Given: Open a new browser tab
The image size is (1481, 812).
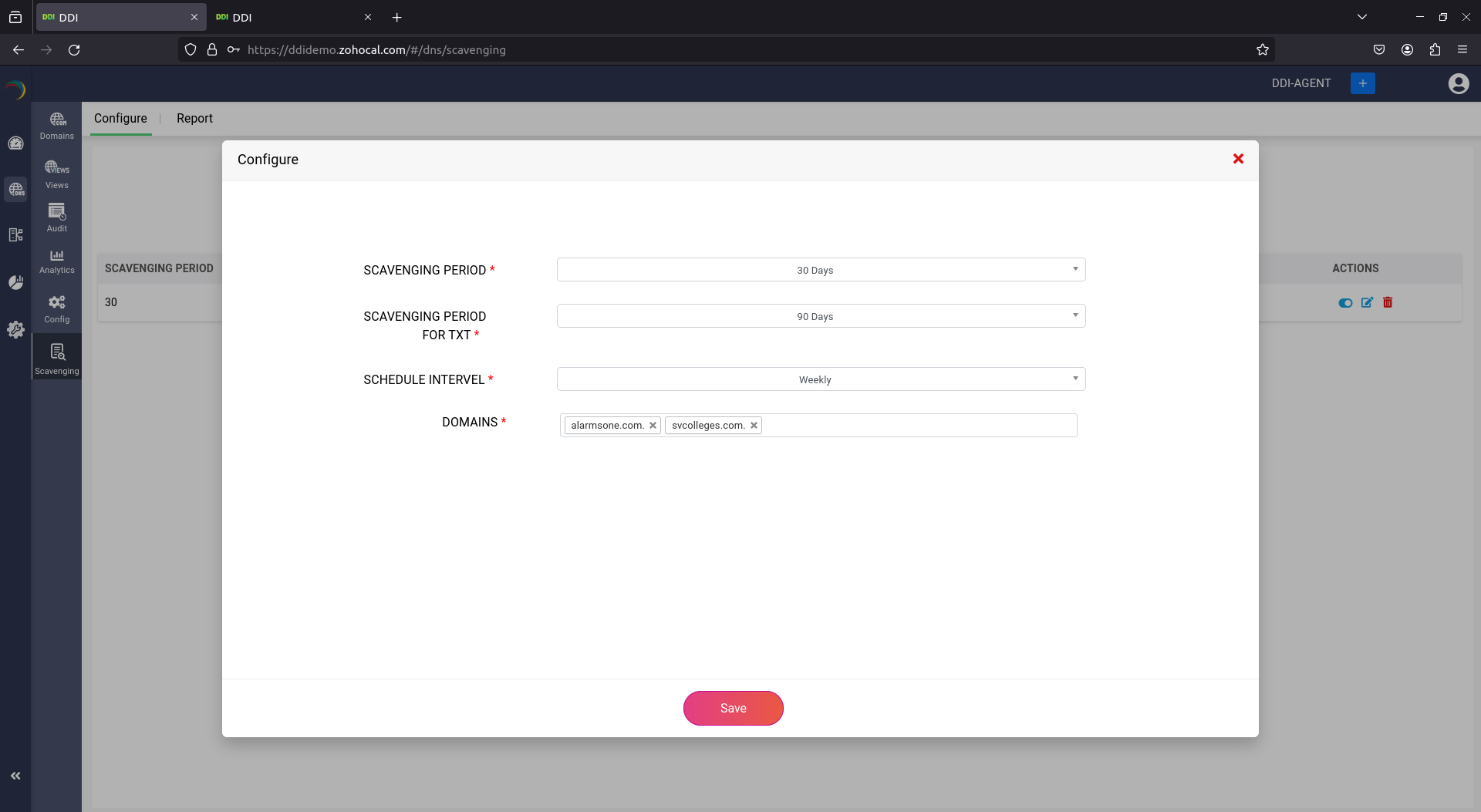Looking at the screenshot, I should click(x=397, y=17).
